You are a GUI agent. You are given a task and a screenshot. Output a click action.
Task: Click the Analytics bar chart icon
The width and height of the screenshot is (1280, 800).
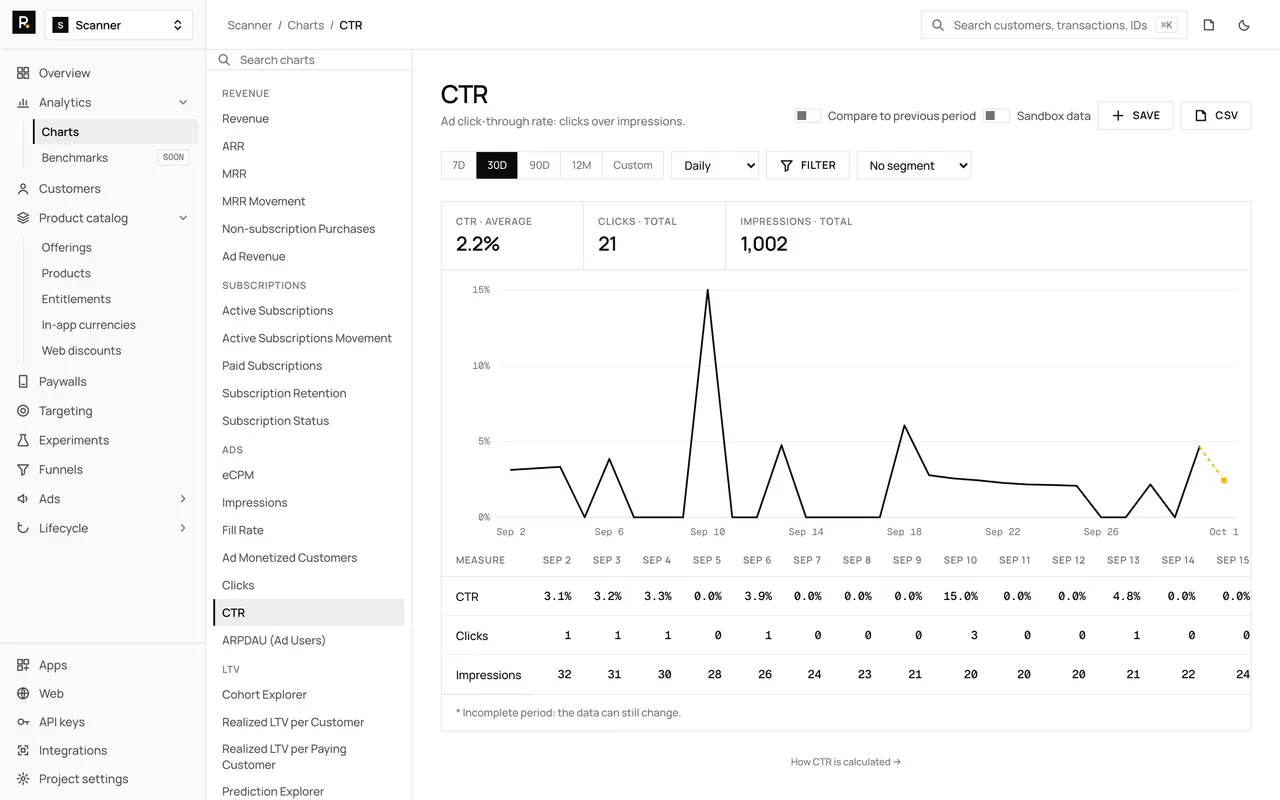coord(23,102)
